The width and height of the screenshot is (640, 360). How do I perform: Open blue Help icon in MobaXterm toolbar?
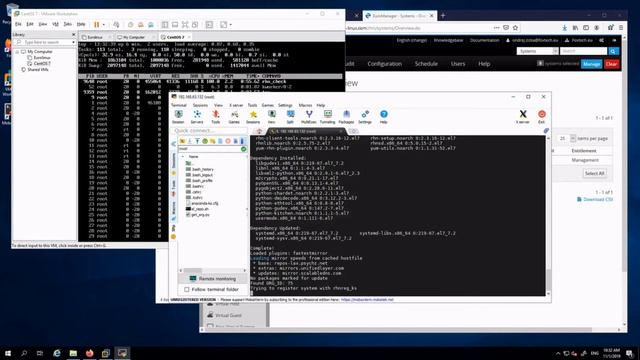pyautogui.click(x=384, y=116)
